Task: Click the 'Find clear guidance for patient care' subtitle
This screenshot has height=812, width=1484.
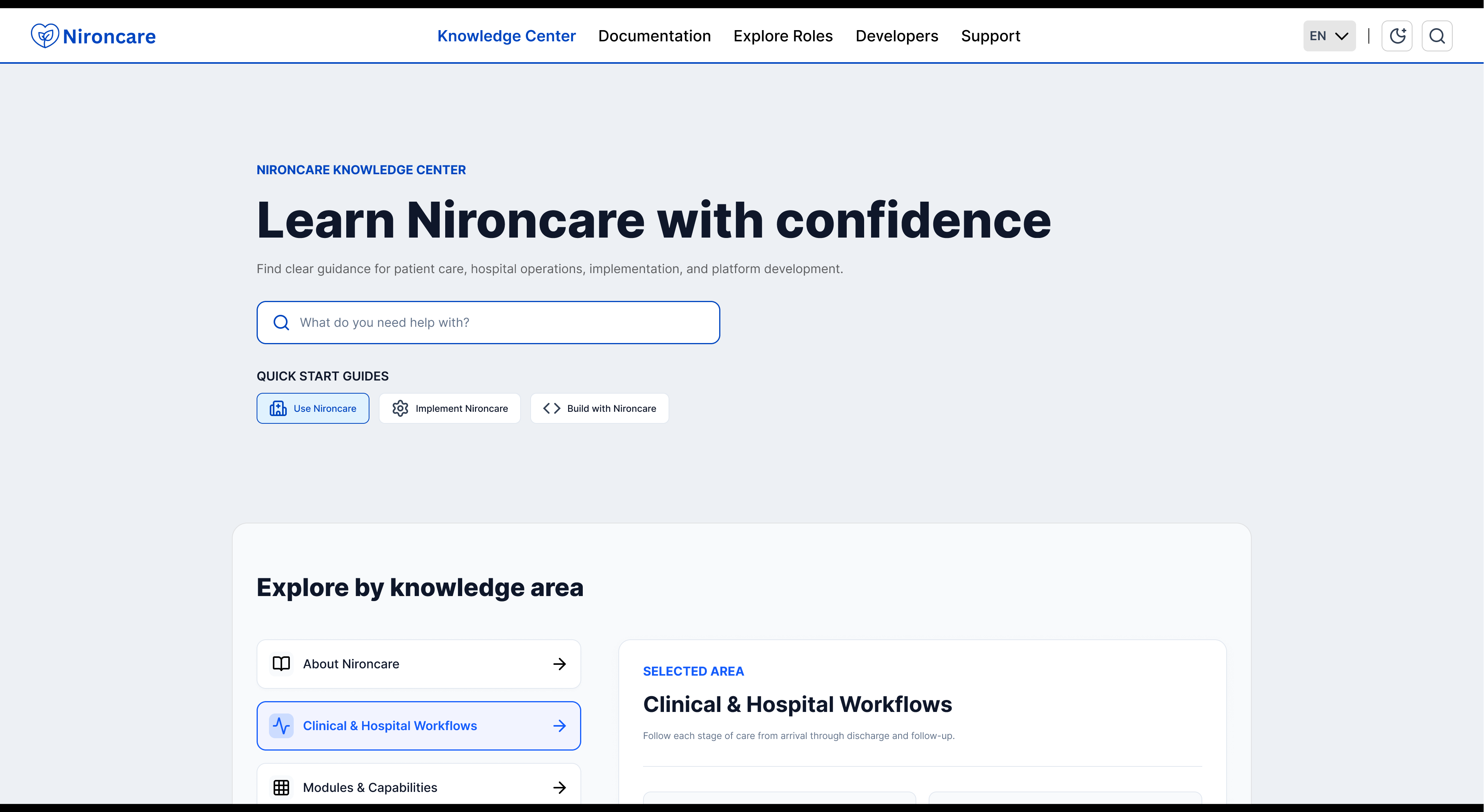Action: (x=550, y=269)
